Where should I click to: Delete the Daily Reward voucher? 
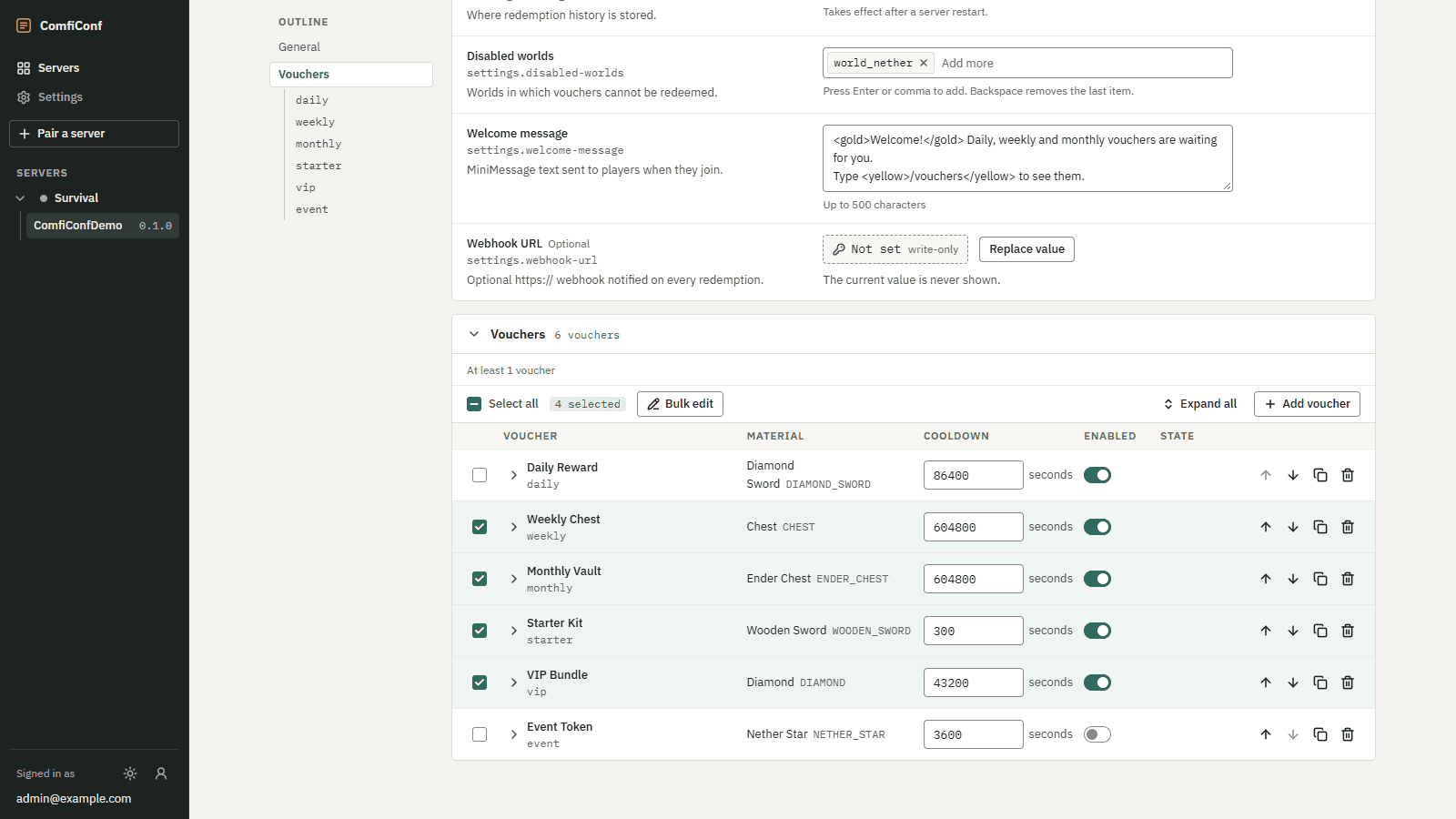pos(1348,475)
